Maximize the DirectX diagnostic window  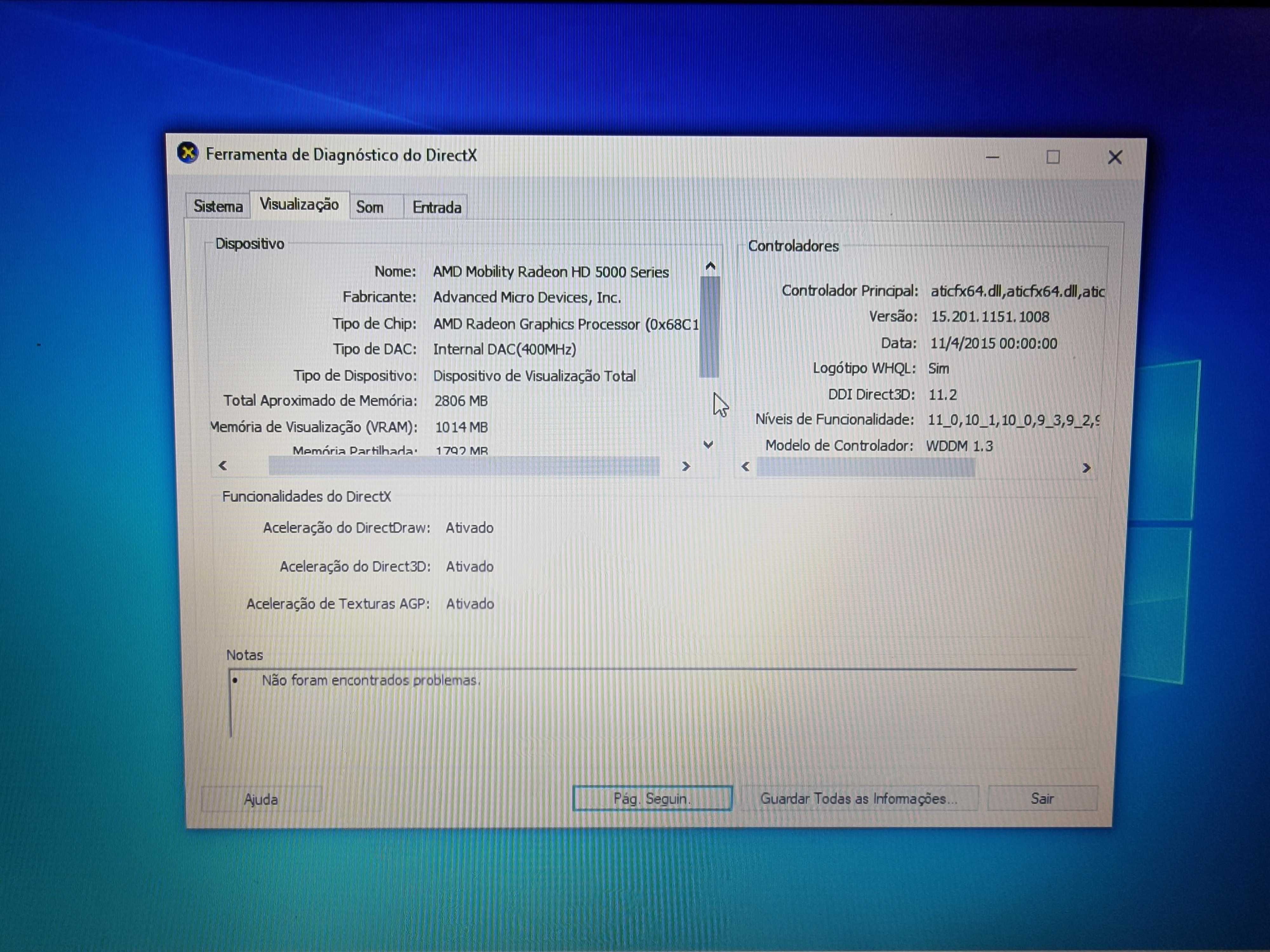coord(1053,157)
